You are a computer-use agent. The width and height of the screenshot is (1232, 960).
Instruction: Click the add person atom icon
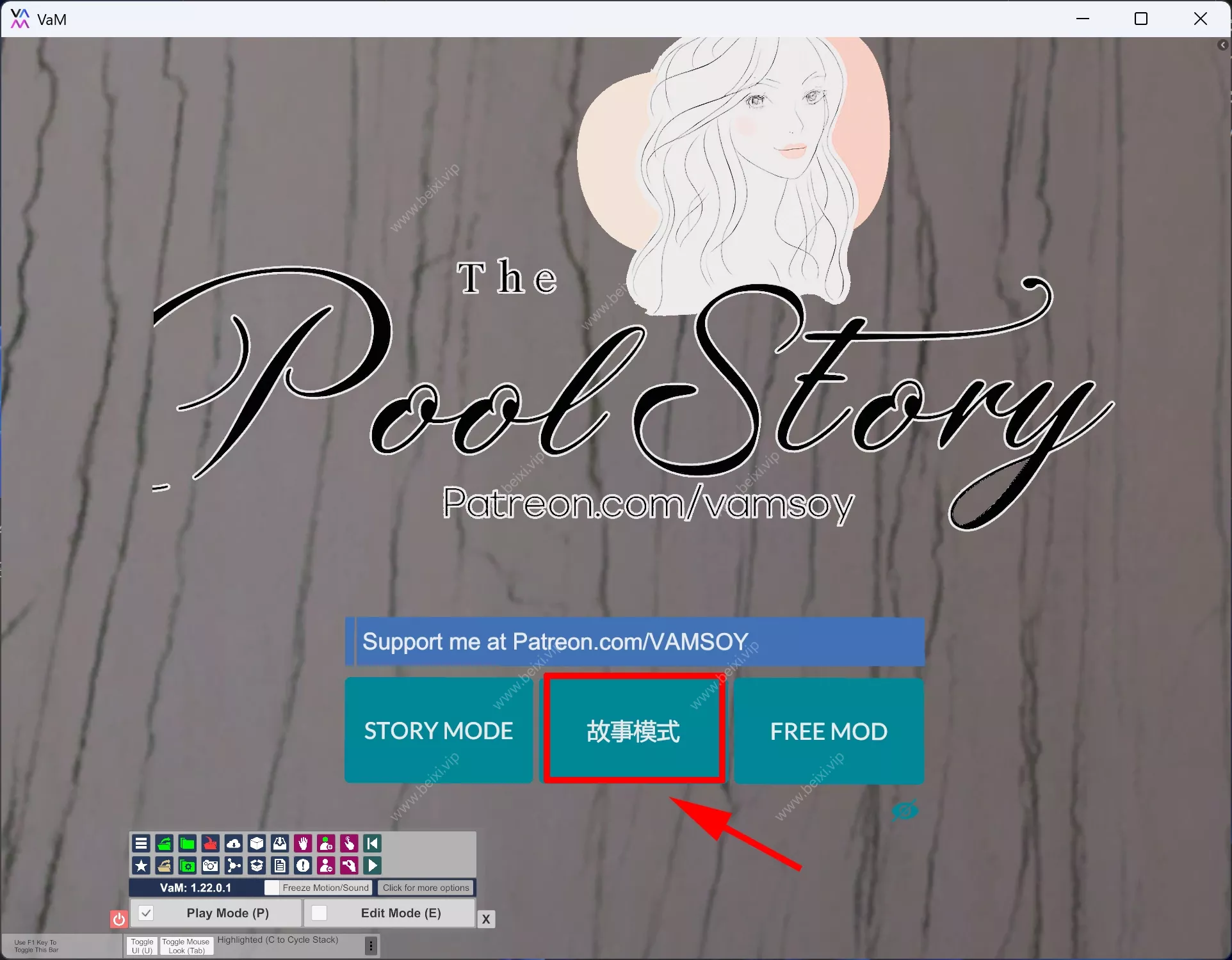(x=326, y=844)
